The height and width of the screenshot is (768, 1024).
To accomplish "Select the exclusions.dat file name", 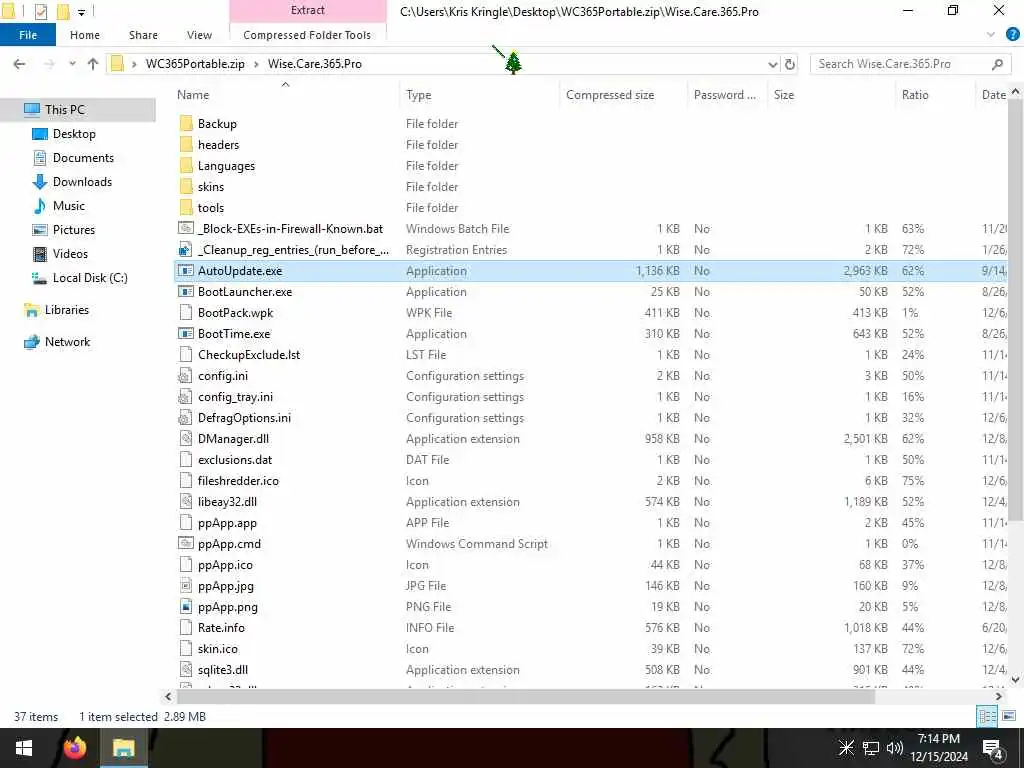I will [x=235, y=460].
